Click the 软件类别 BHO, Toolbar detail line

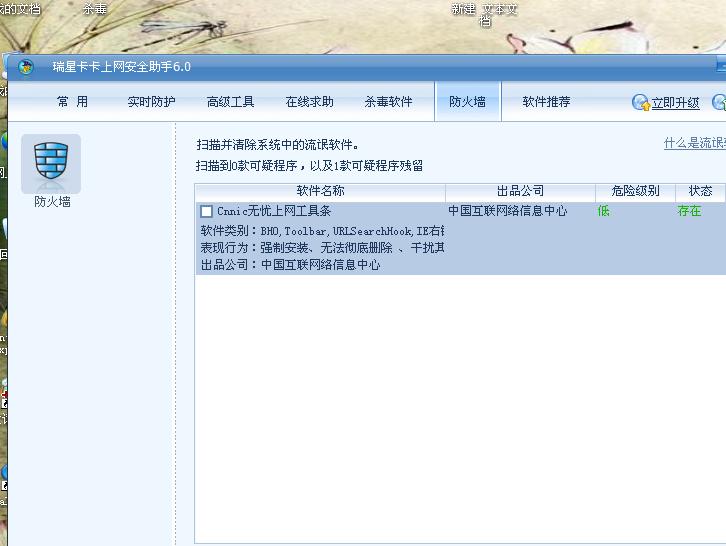click(x=322, y=231)
